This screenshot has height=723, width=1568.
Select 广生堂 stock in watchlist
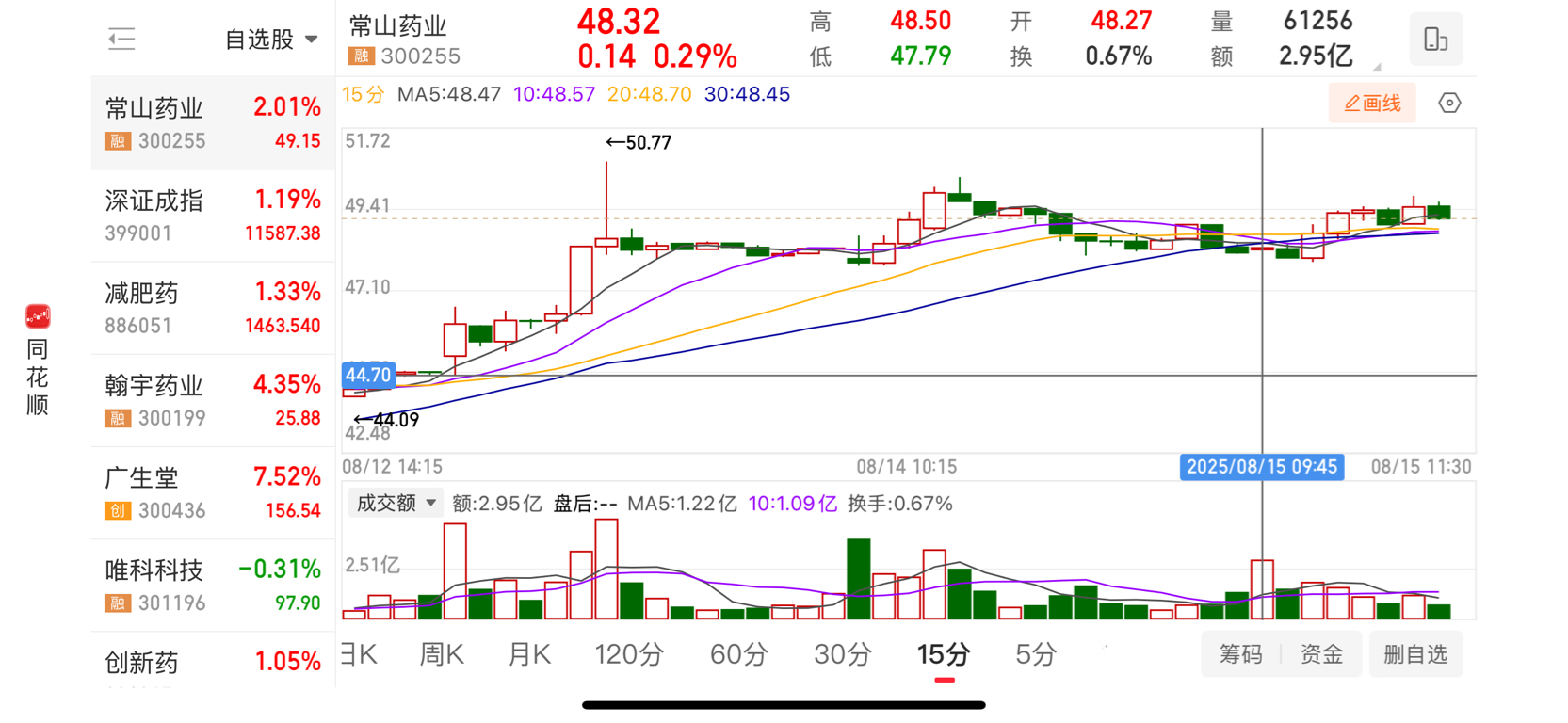point(213,492)
